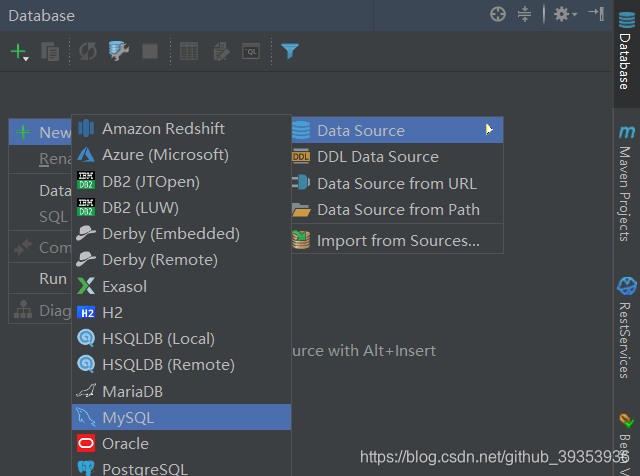
Task: Click the Stop square icon
Action: 150,51
